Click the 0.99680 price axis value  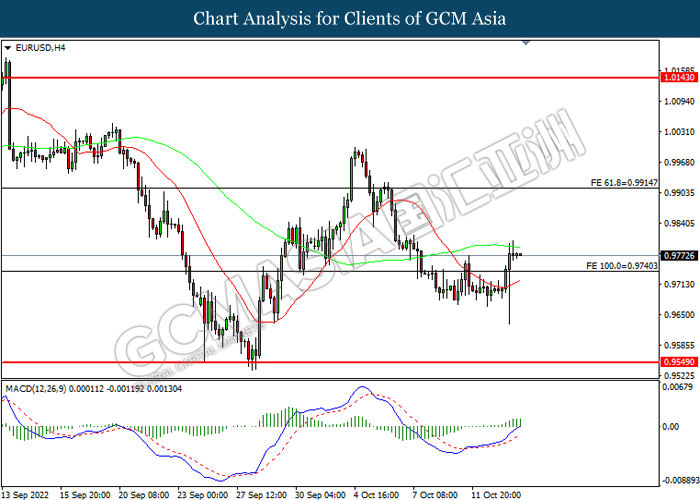point(680,162)
